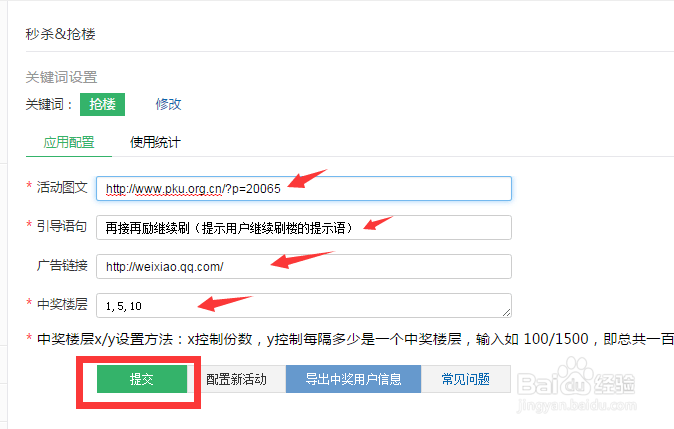This screenshot has width=674, height=429.
Task: Select the 广告链接 input box
Action: (x=304, y=267)
